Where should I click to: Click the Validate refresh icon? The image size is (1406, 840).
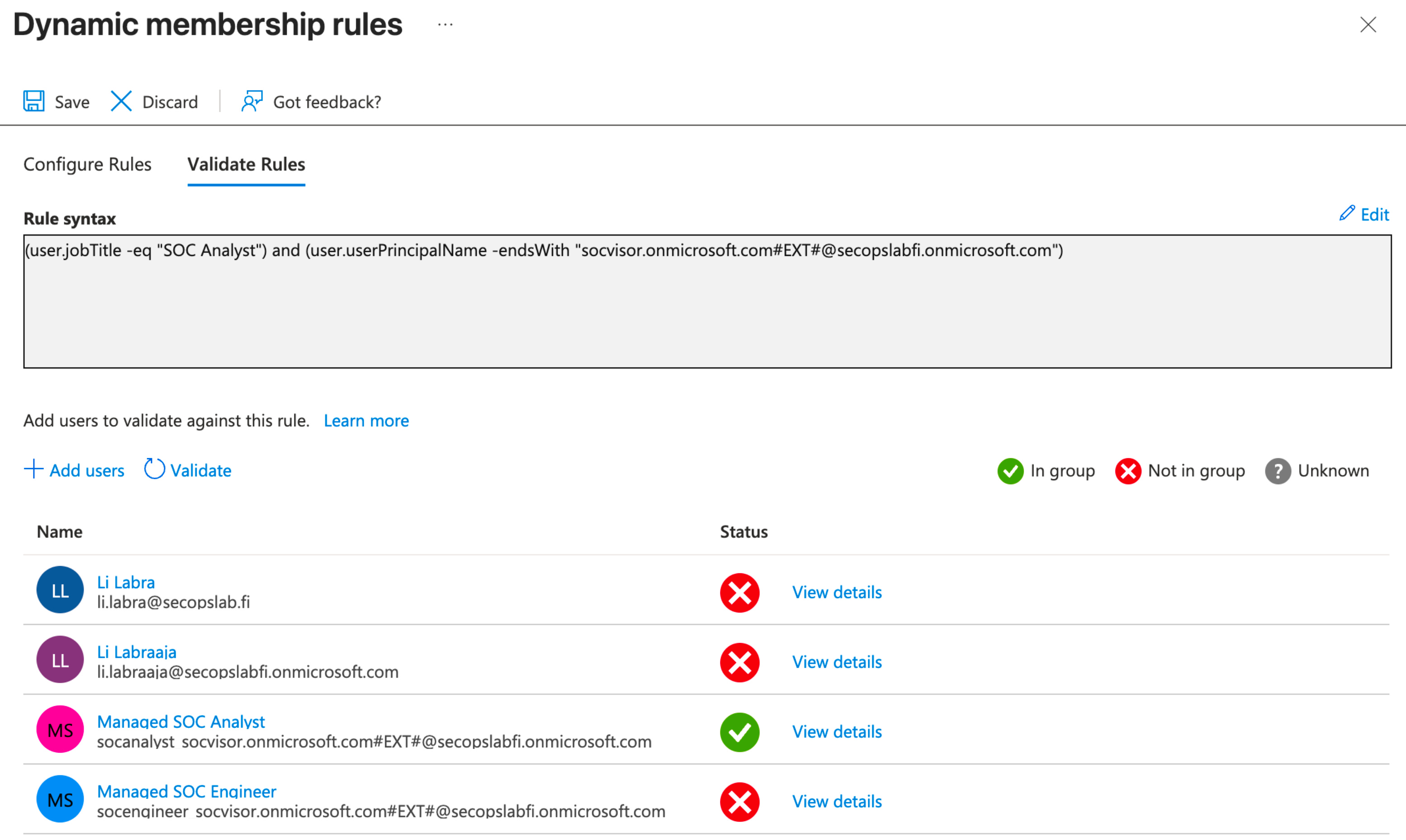[154, 469]
